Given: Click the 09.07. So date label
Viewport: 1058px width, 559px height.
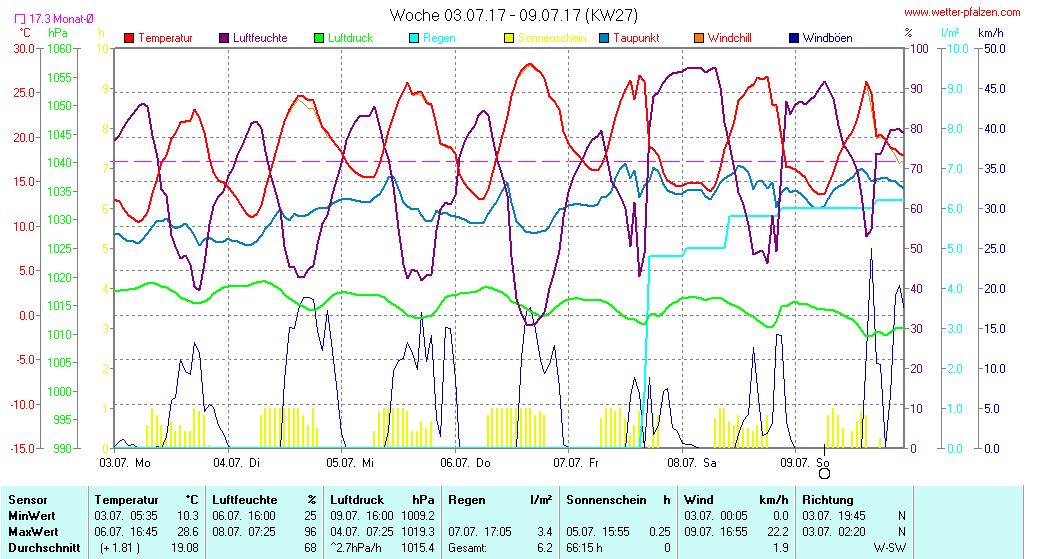Looking at the screenshot, I should pyautogui.click(x=805, y=462).
